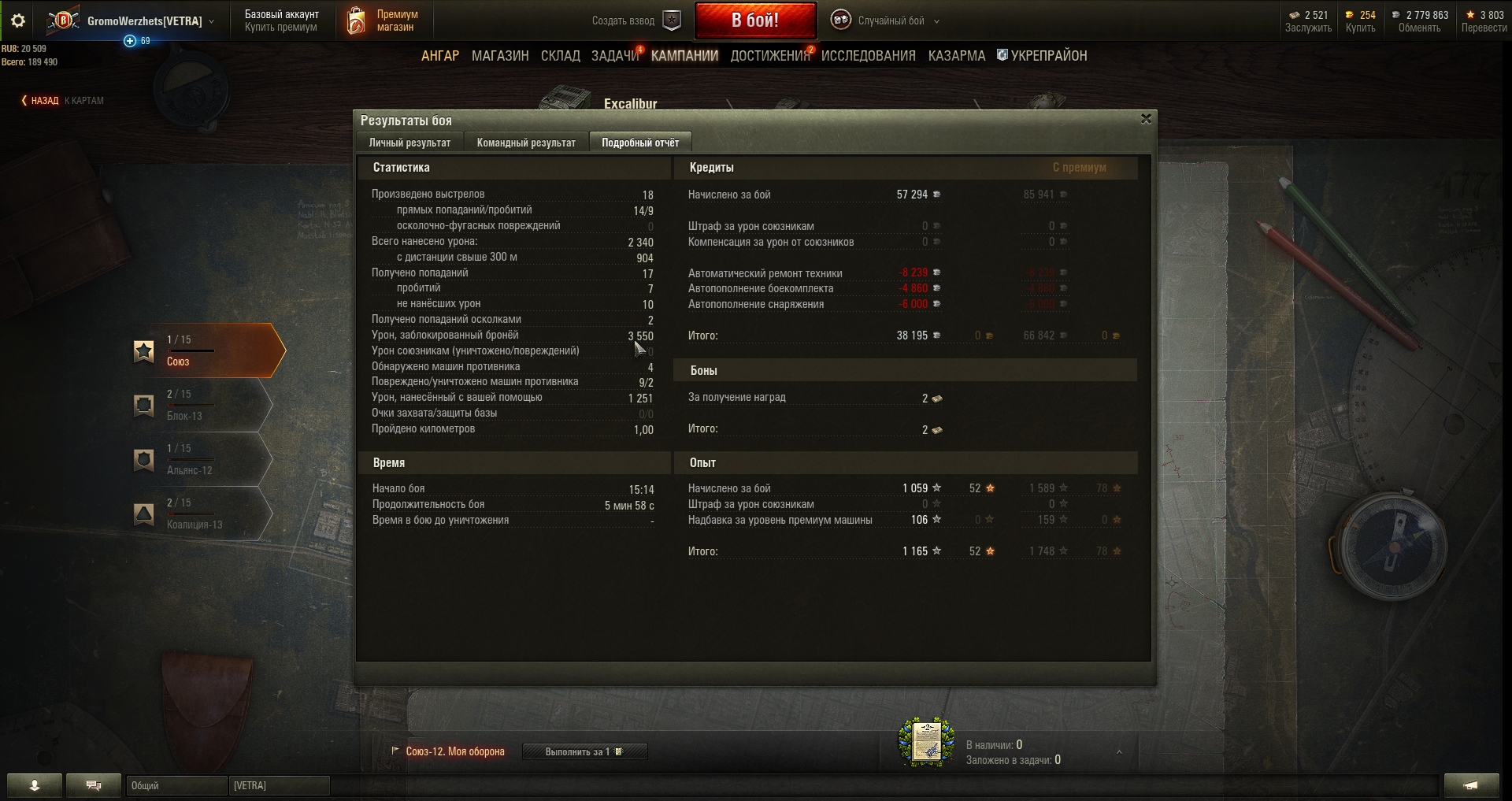Viewport: 1512px width, 801px height.
Task: Click the Premium shop icon
Action: coord(356,20)
